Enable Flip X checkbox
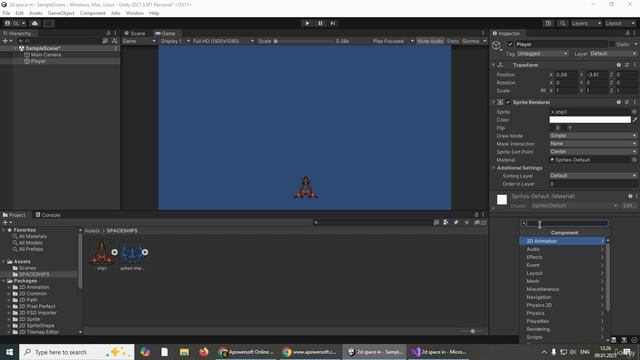The width and height of the screenshot is (640, 360). (552, 128)
